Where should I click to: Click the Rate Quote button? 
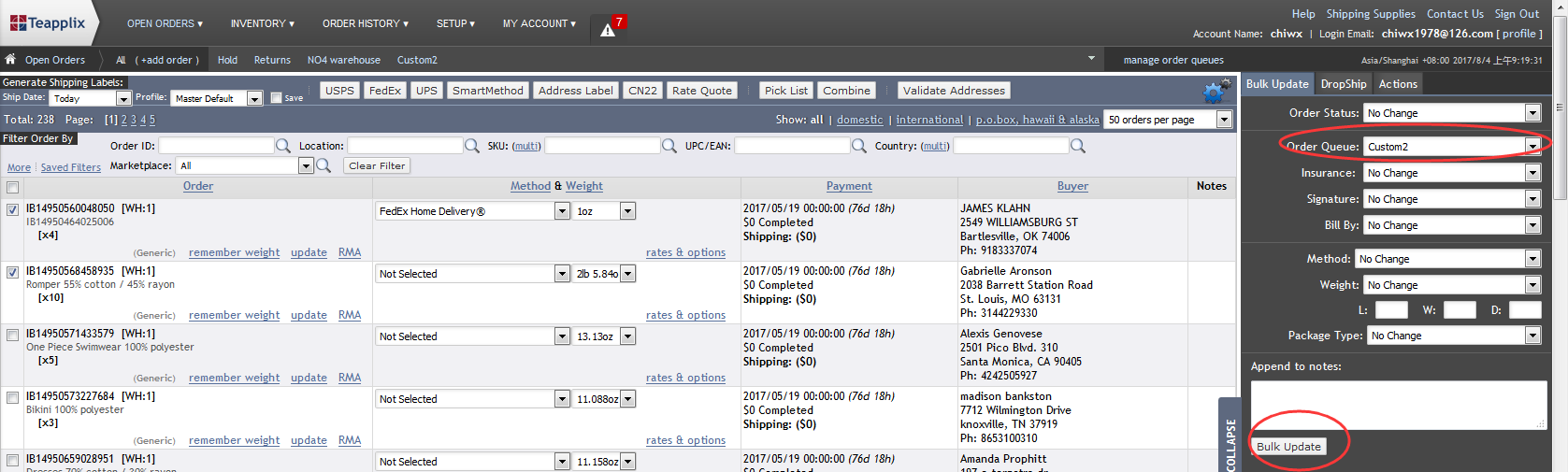tap(701, 91)
